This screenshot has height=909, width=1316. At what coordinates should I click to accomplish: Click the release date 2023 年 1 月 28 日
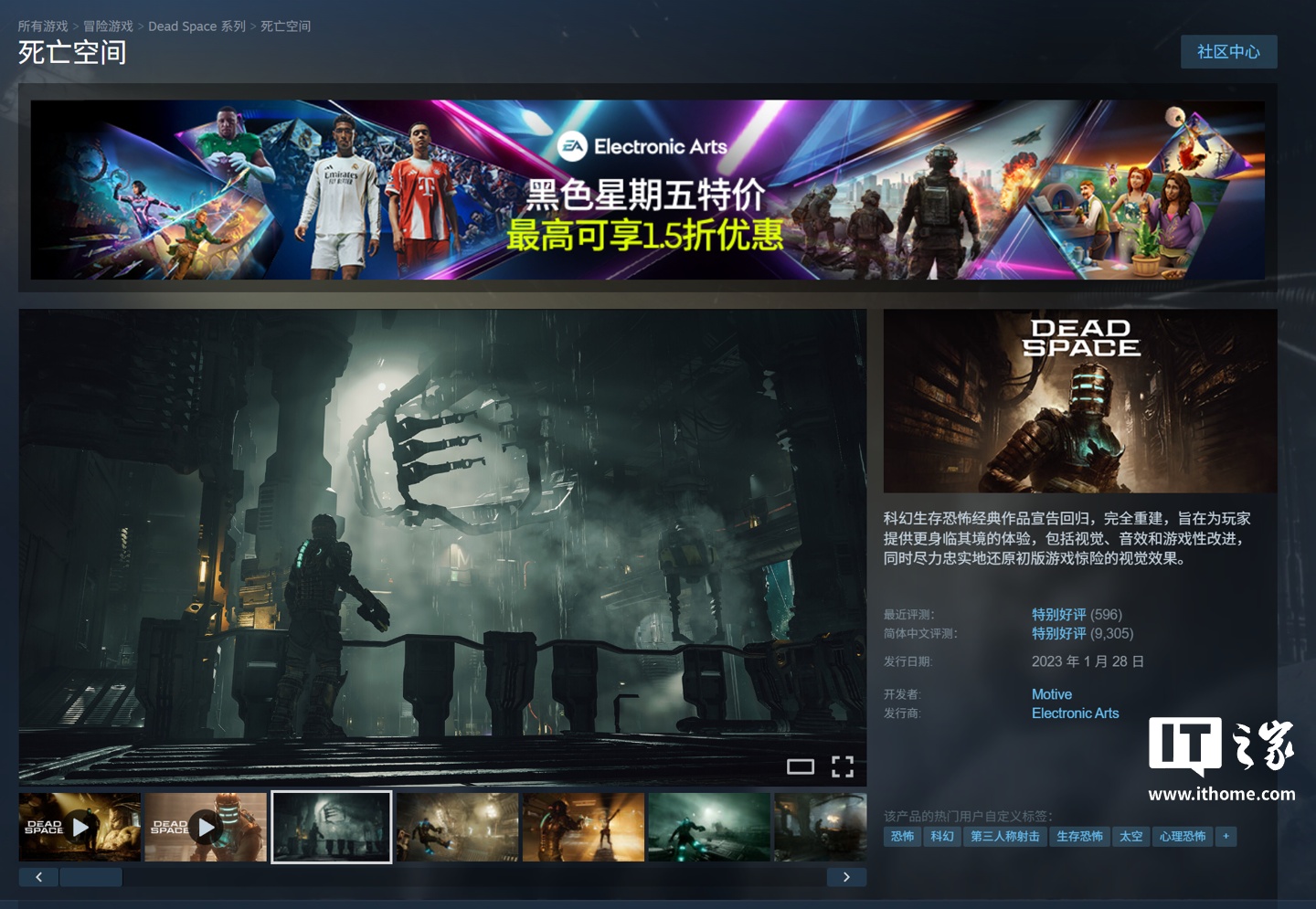click(1088, 661)
